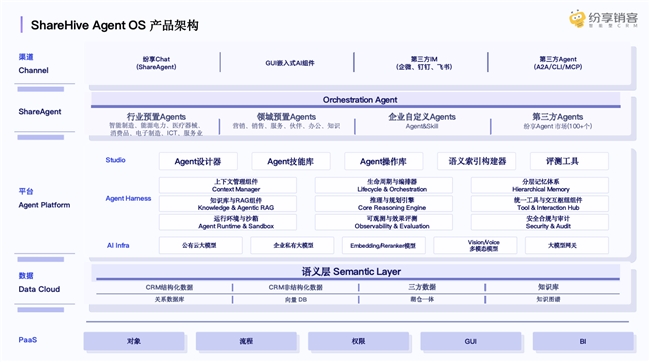Click the Semantic Layer header bar
The width and height of the screenshot is (650, 362).
356,272
